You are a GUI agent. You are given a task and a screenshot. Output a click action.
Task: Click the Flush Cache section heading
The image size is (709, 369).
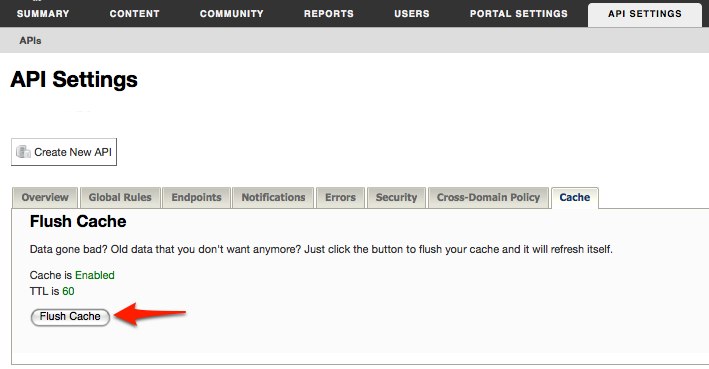coord(78,222)
